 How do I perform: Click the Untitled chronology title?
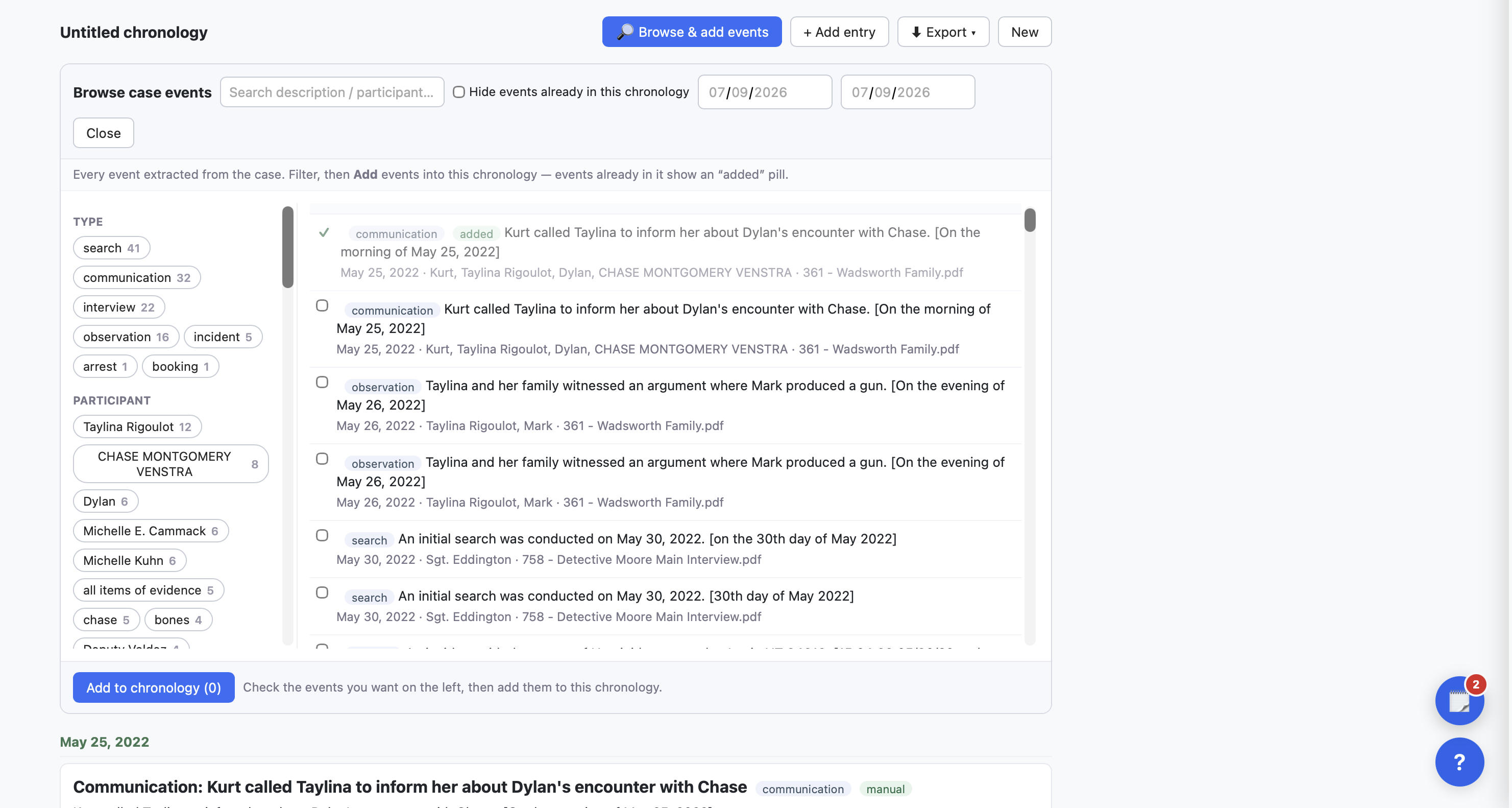pos(134,32)
